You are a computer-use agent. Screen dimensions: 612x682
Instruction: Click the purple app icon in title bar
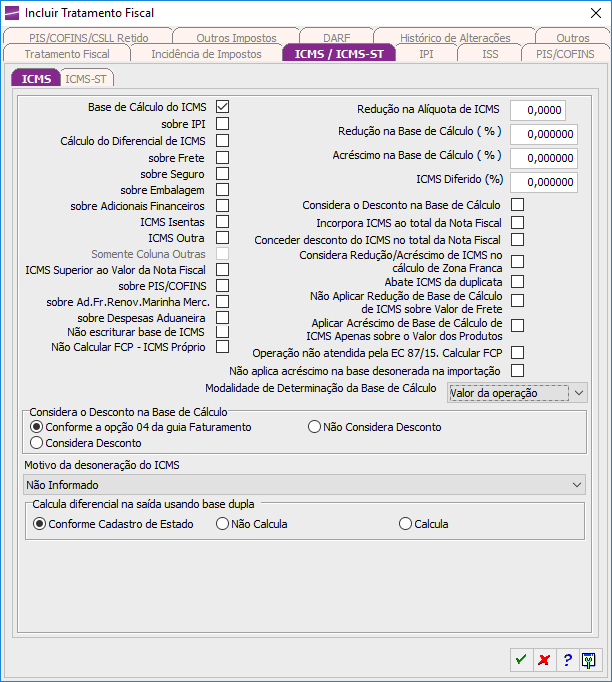[12, 13]
